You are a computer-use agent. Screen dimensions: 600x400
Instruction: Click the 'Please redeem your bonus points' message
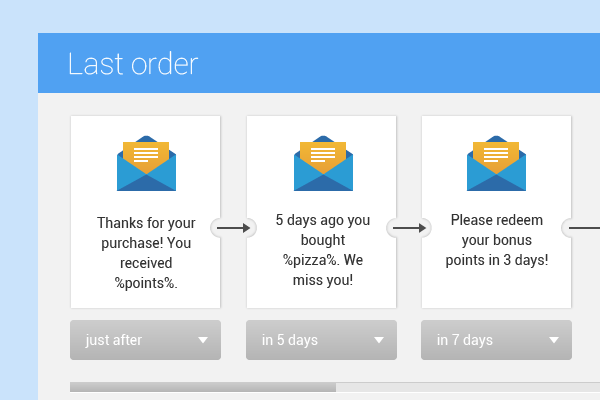(x=497, y=240)
